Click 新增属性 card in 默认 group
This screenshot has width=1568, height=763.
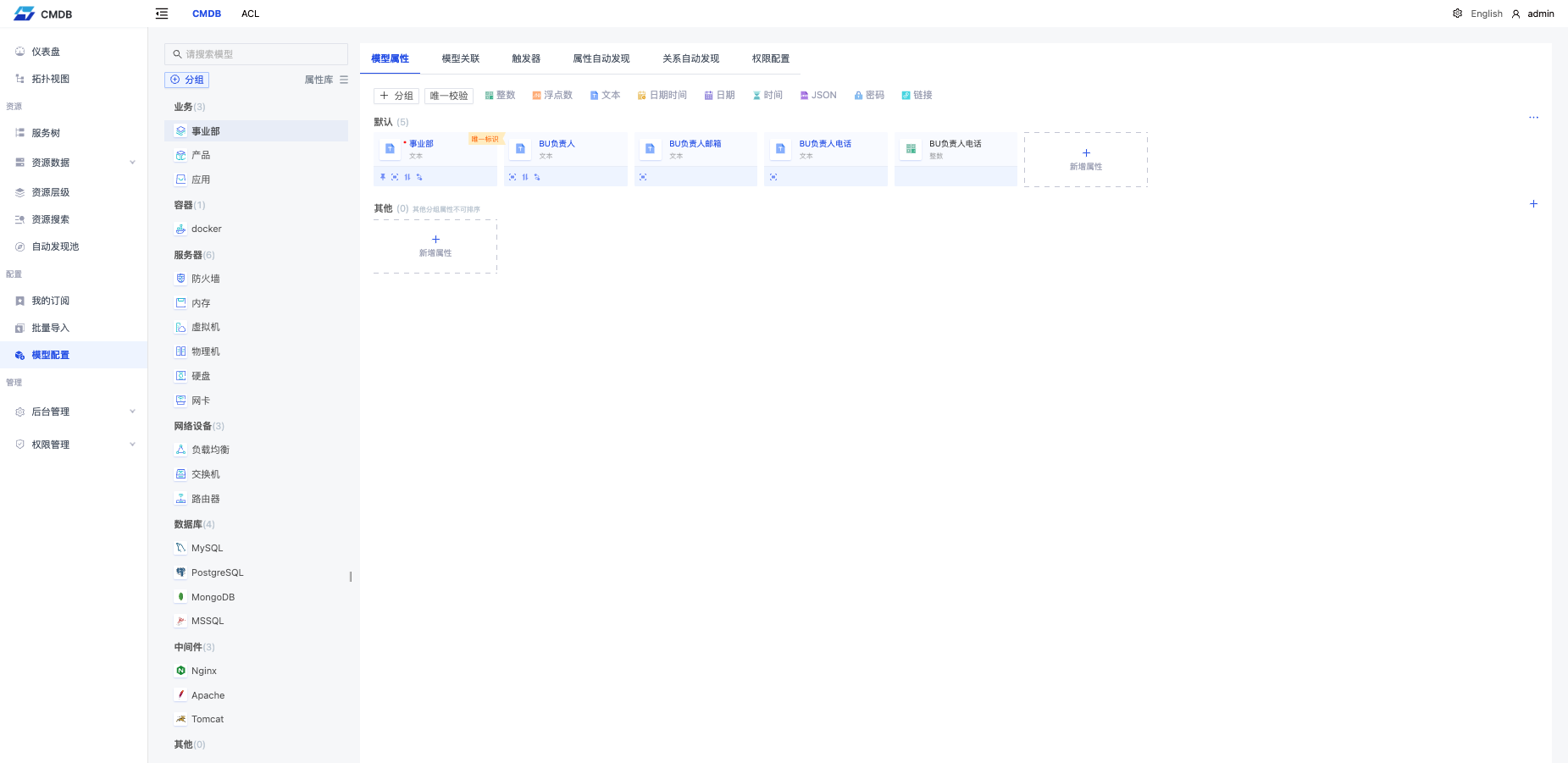(1085, 159)
